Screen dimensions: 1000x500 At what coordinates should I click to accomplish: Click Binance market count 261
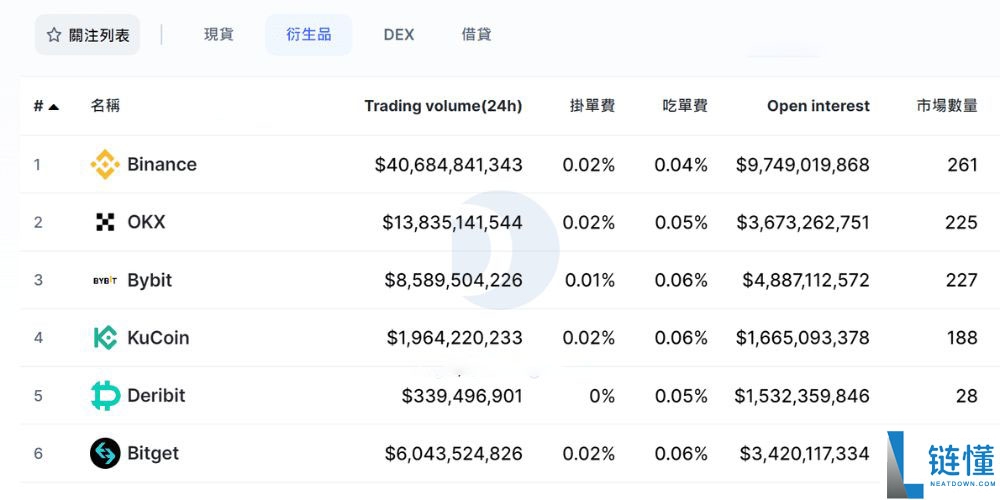point(962,165)
